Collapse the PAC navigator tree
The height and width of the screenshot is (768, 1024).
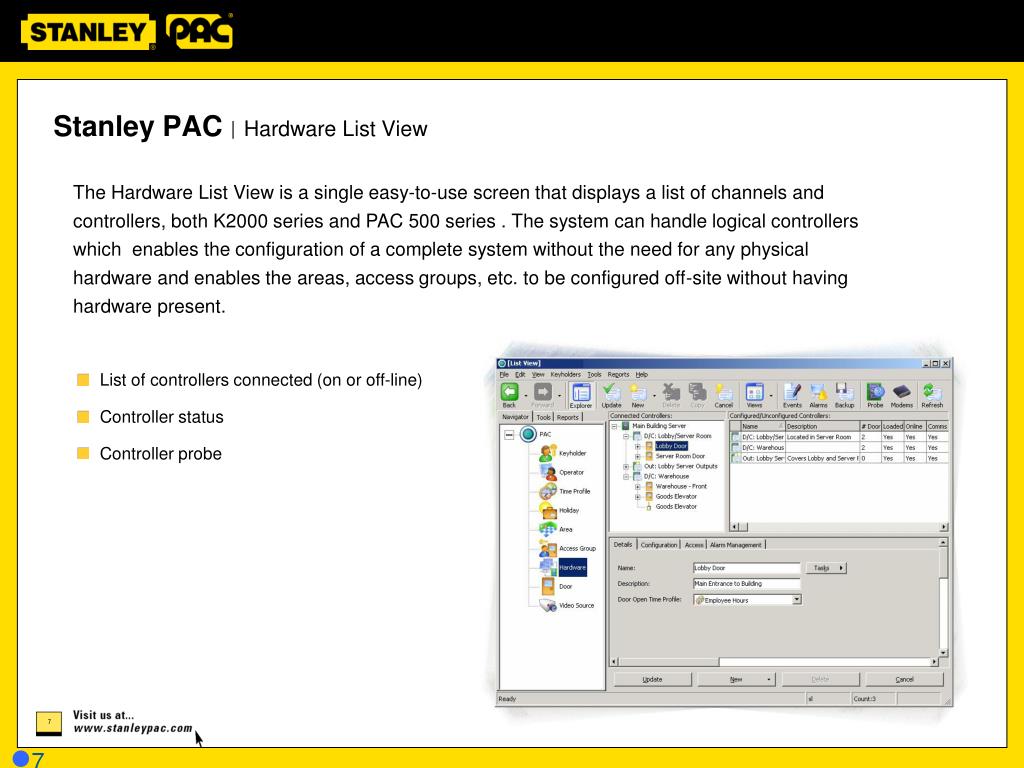509,435
